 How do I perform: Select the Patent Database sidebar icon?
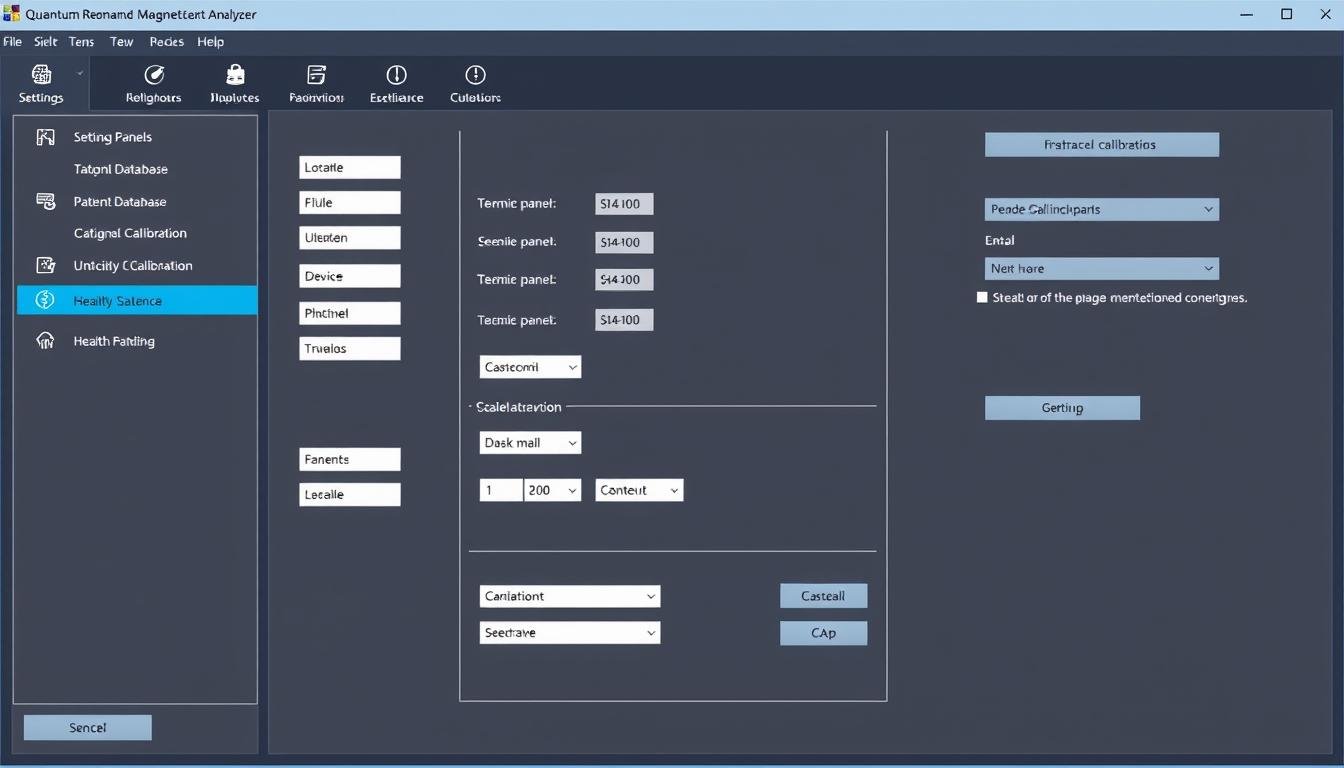[45, 201]
